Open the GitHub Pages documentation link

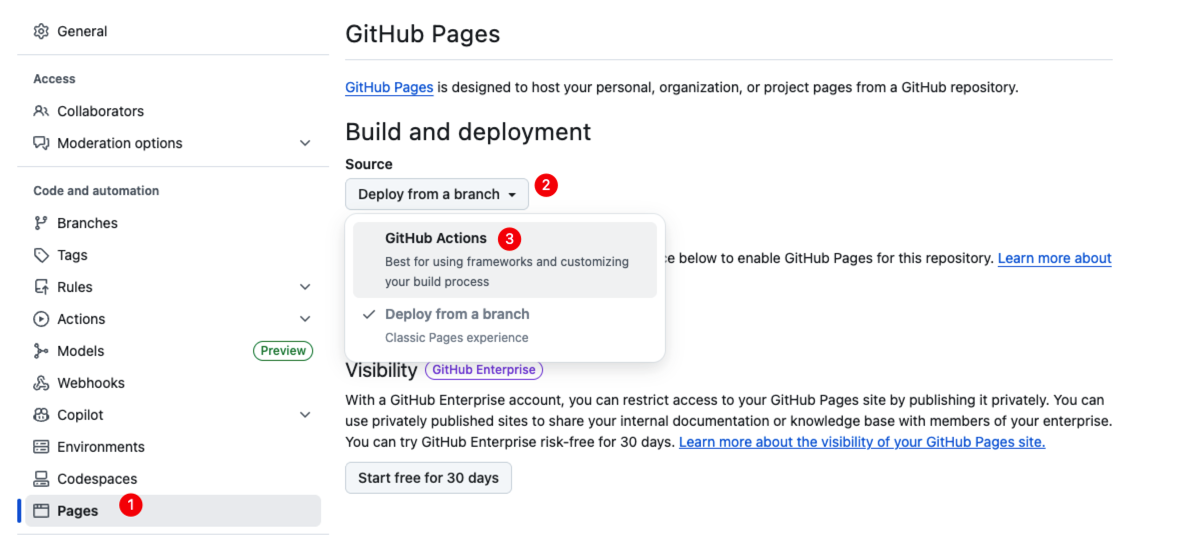click(x=389, y=87)
